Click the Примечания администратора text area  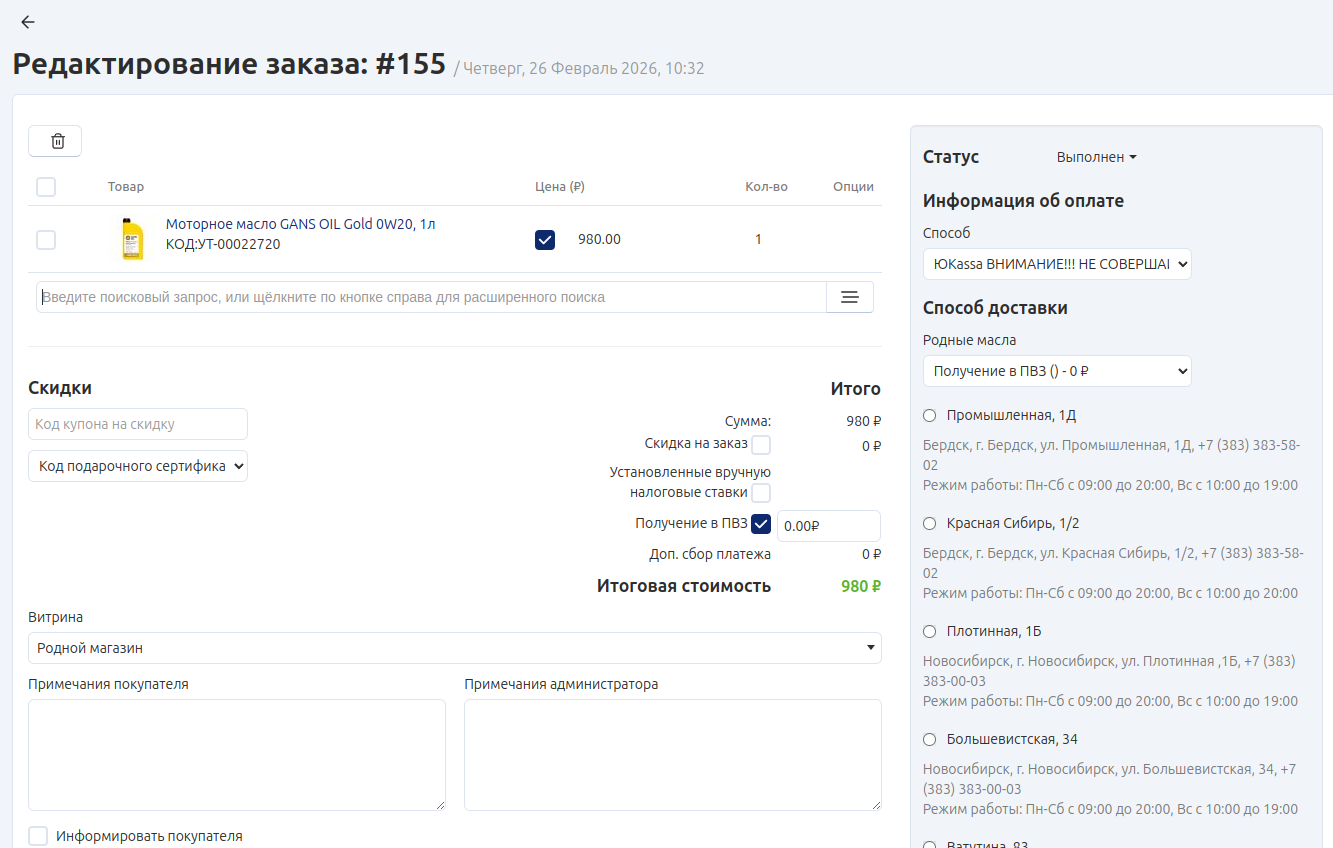click(x=672, y=754)
